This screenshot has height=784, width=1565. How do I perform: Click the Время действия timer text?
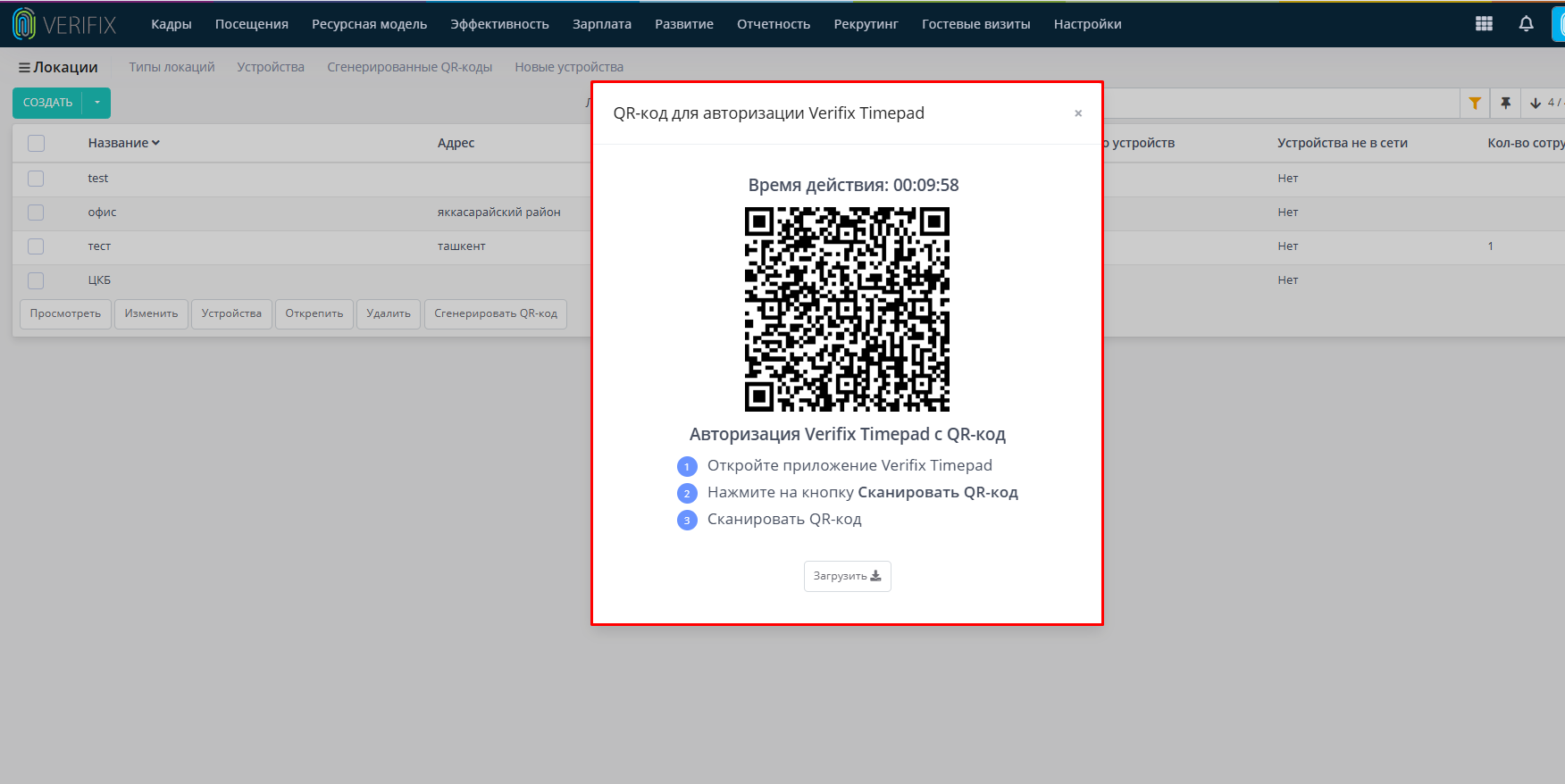coord(853,186)
